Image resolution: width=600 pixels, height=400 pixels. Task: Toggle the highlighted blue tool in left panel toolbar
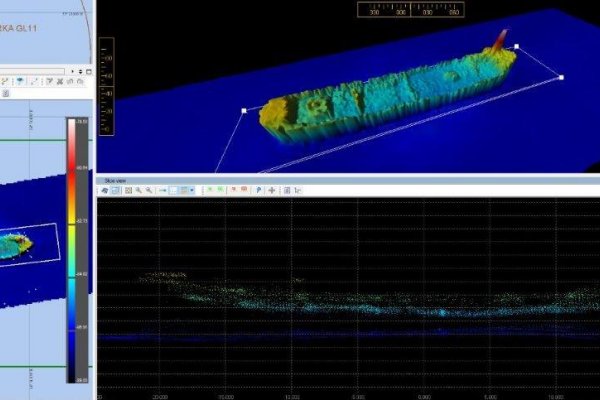pos(20,81)
